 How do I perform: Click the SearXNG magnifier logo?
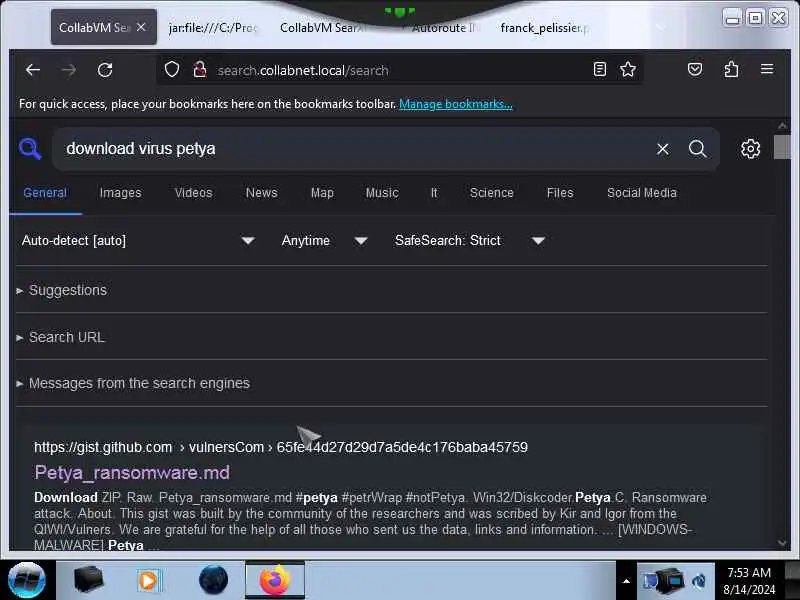pos(30,149)
